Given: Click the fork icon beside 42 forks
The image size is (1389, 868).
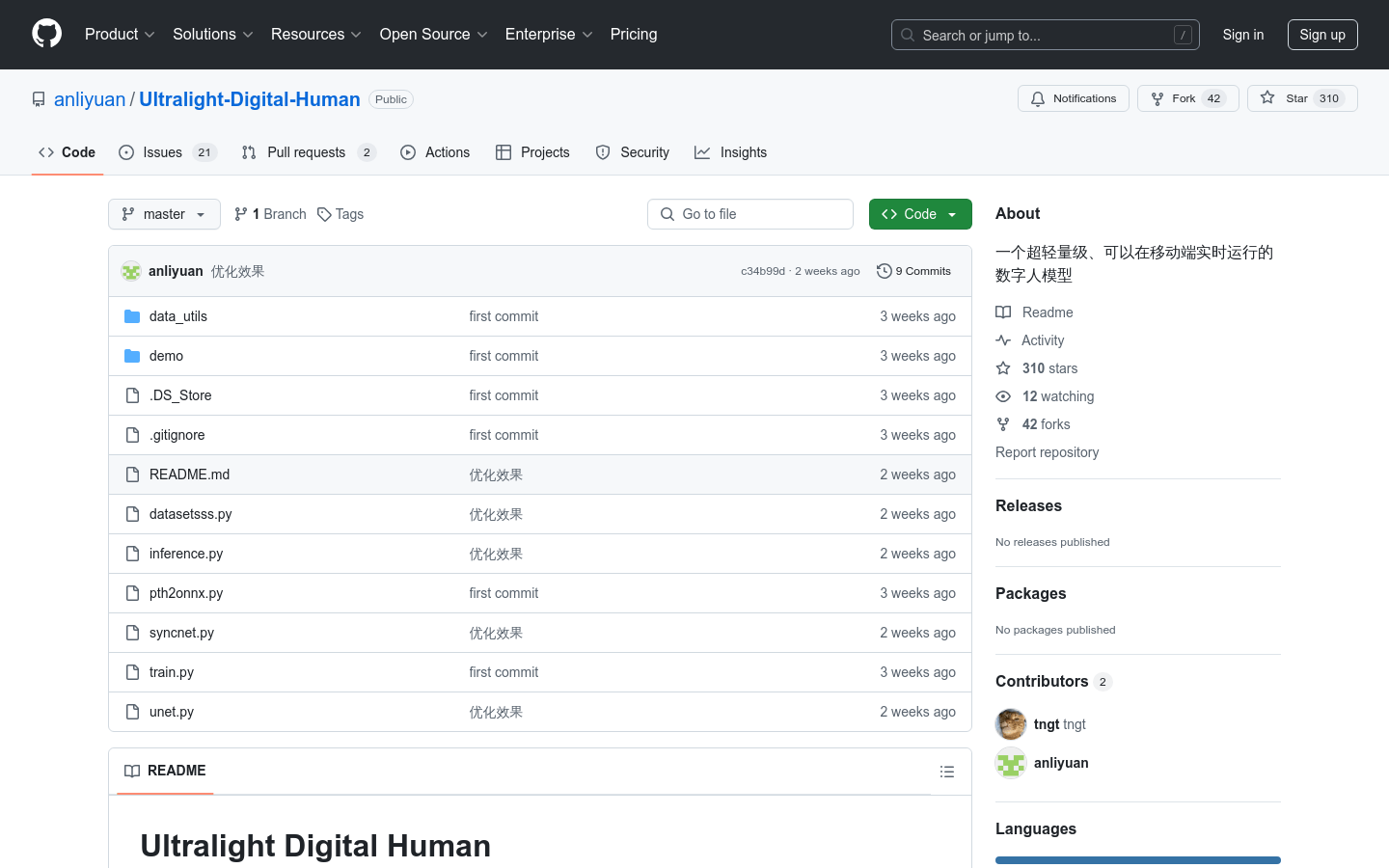Looking at the screenshot, I should tap(1003, 424).
